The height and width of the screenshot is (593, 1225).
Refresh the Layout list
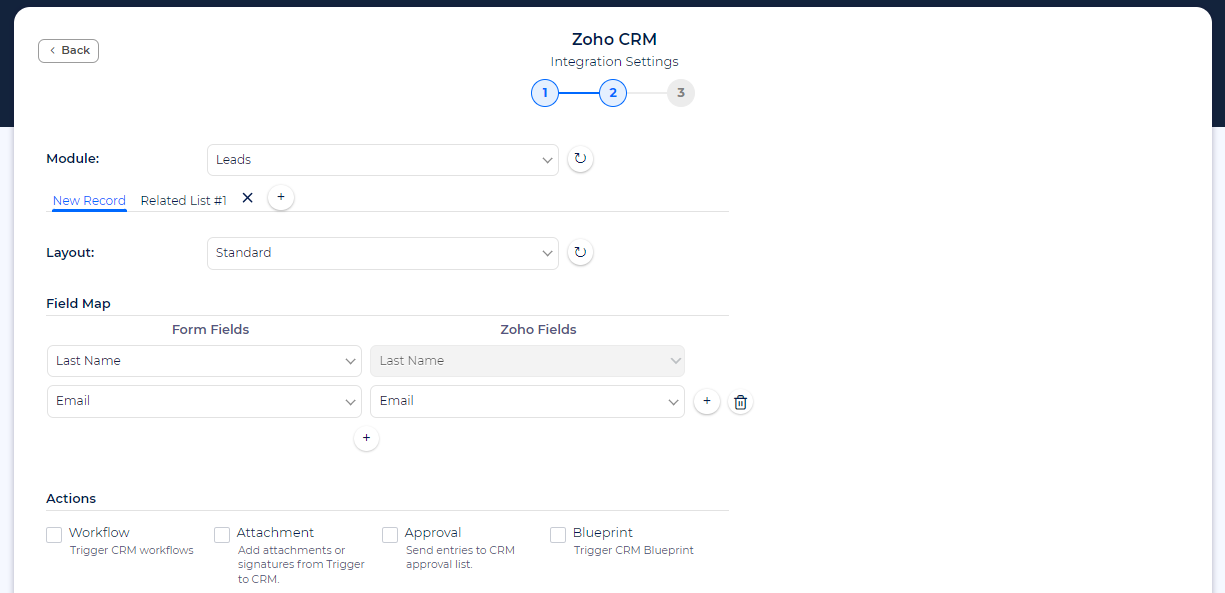coord(580,253)
